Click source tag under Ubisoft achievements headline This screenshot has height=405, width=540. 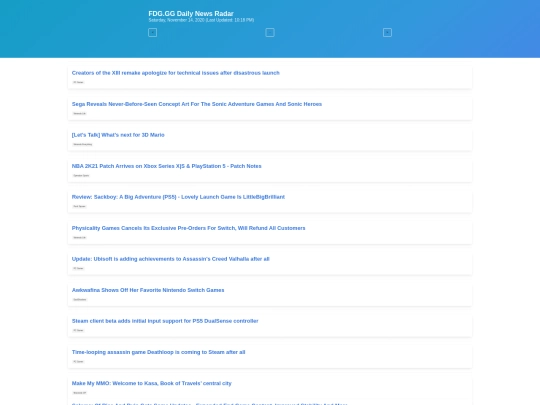(x=78, y=268)
